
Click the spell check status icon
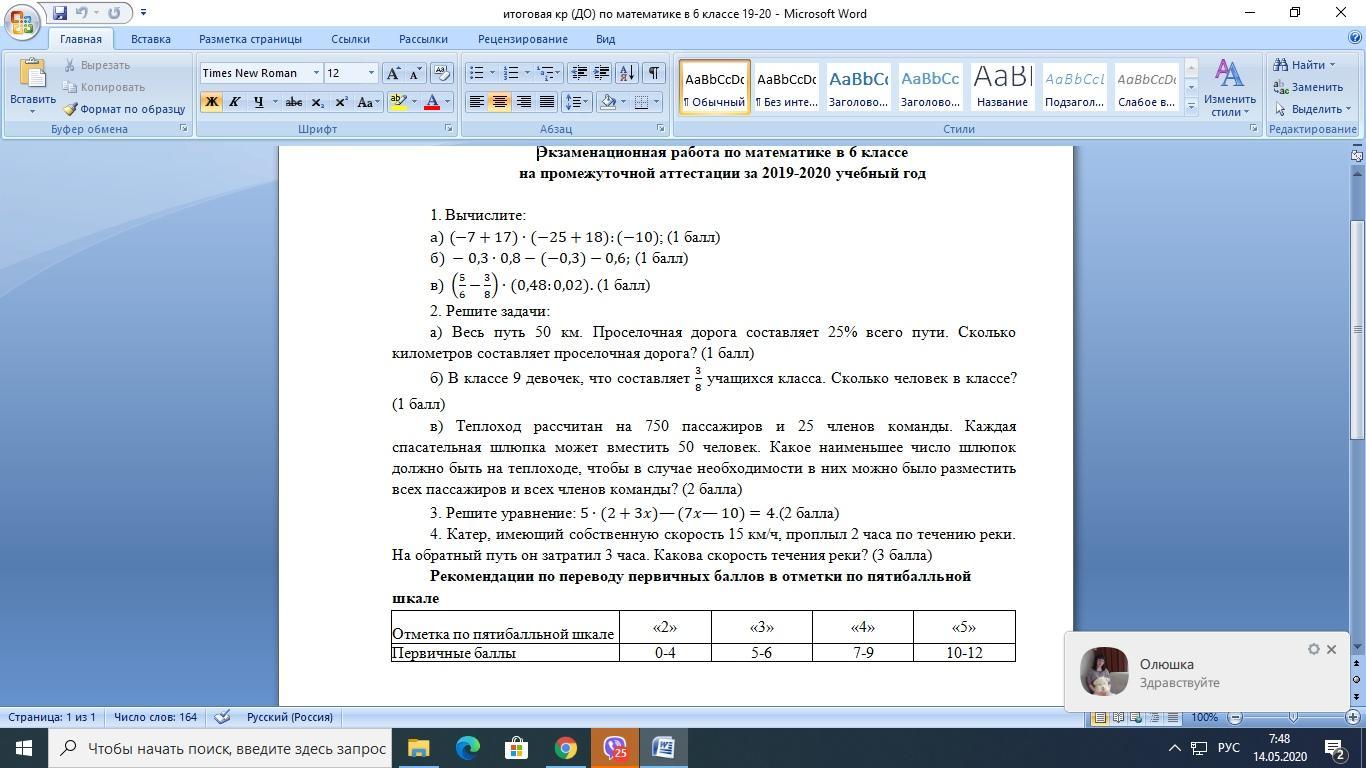223,717
